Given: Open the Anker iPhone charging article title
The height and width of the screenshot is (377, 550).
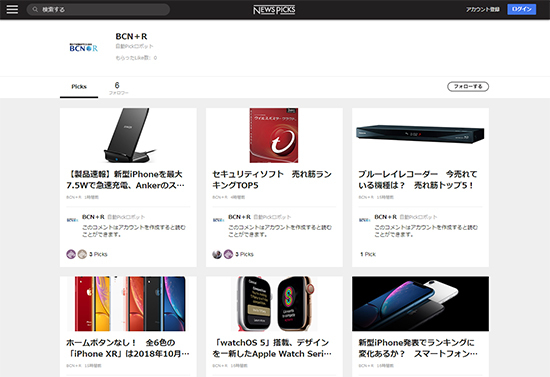Looking at the screenshot, I should pos(126,180).
